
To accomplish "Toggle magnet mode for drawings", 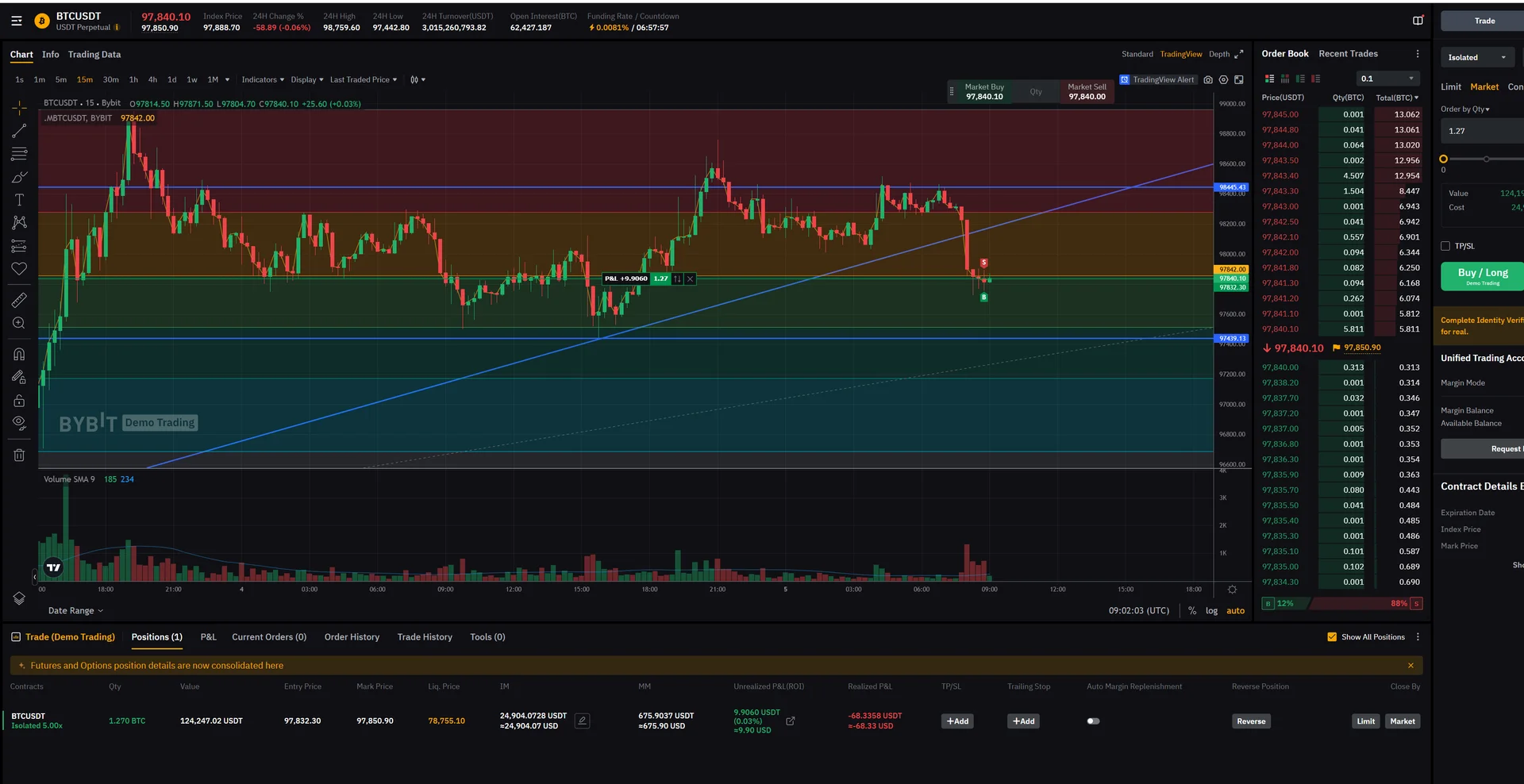I will pyautogui.click(x=19, y=354).
